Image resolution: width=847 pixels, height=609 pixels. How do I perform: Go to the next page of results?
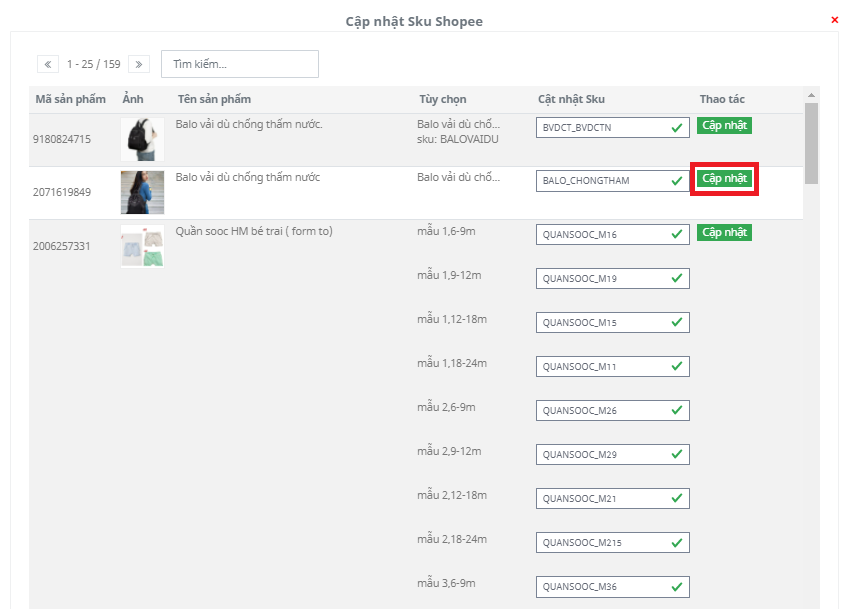(138, 64)
